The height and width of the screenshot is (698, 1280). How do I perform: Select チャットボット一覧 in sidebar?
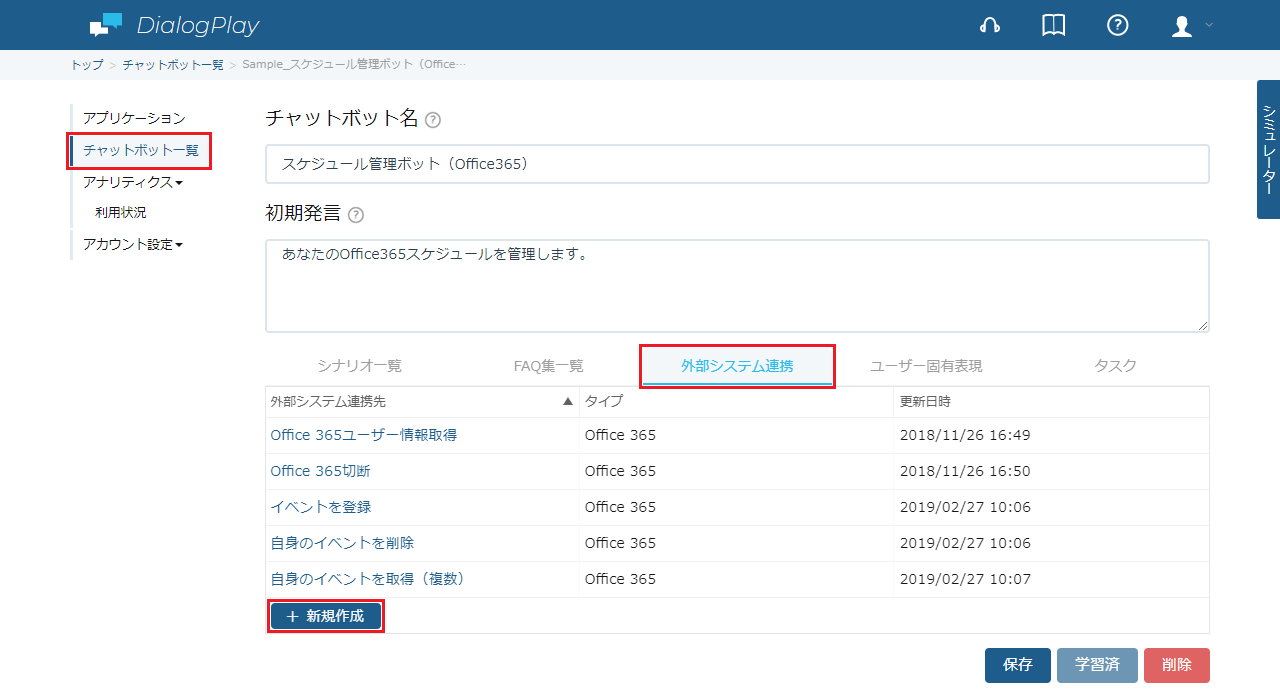[141, 151]
